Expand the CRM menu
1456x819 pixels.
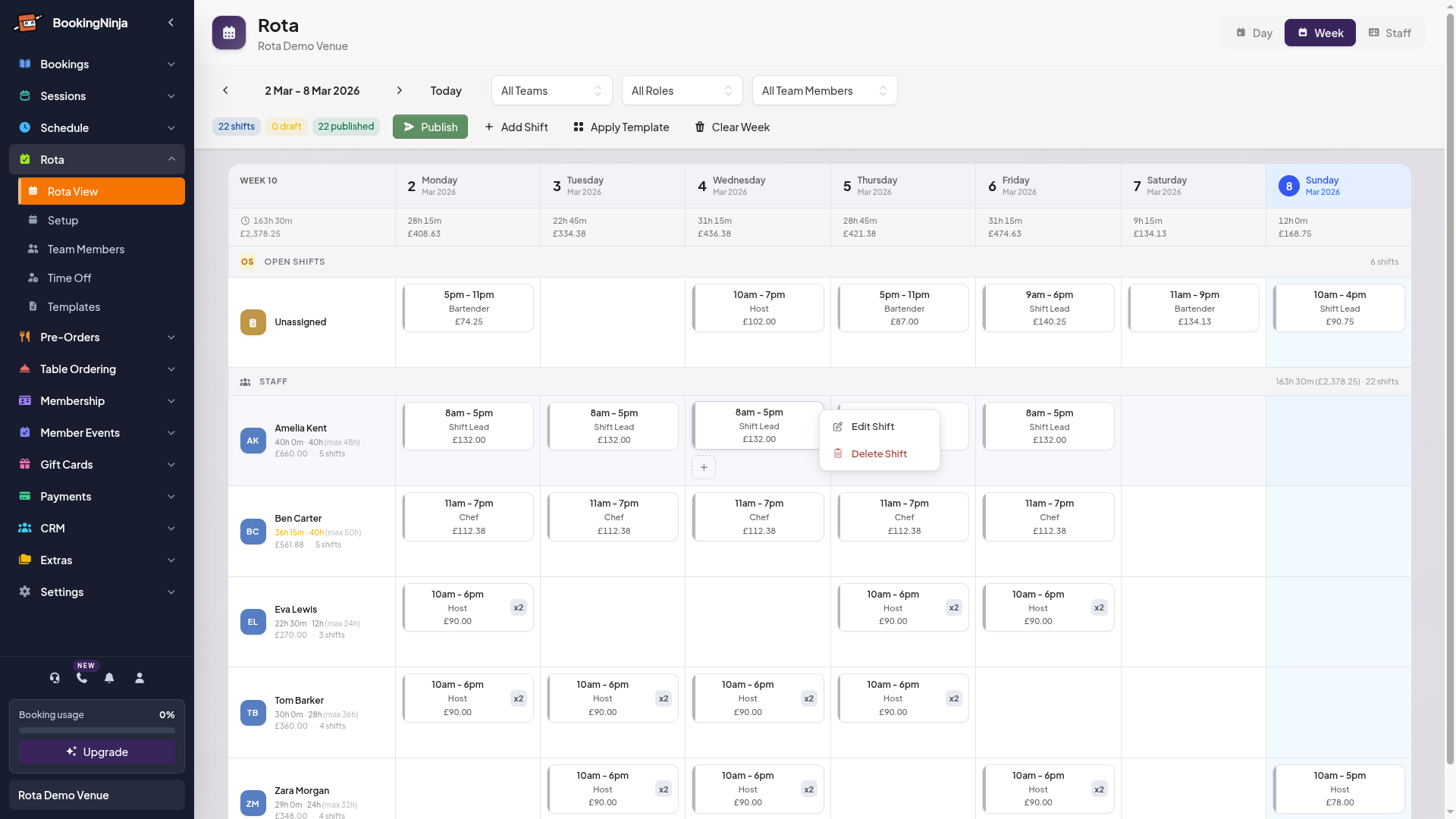97,528
